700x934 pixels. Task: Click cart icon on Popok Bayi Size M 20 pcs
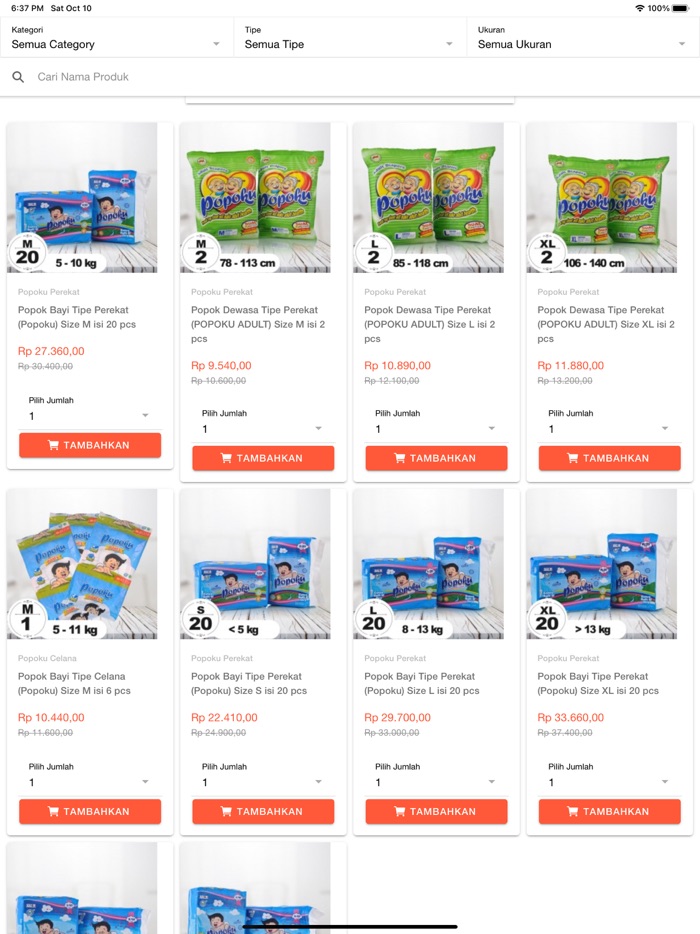pos(53,445)
